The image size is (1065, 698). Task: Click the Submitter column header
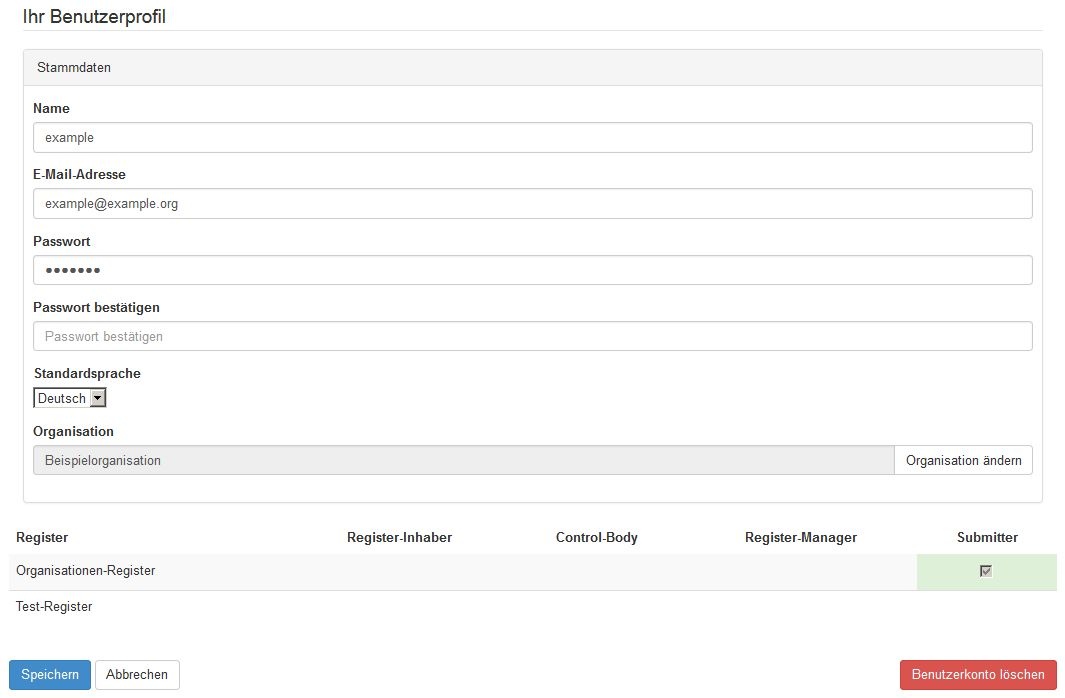(x=986, y=538)
